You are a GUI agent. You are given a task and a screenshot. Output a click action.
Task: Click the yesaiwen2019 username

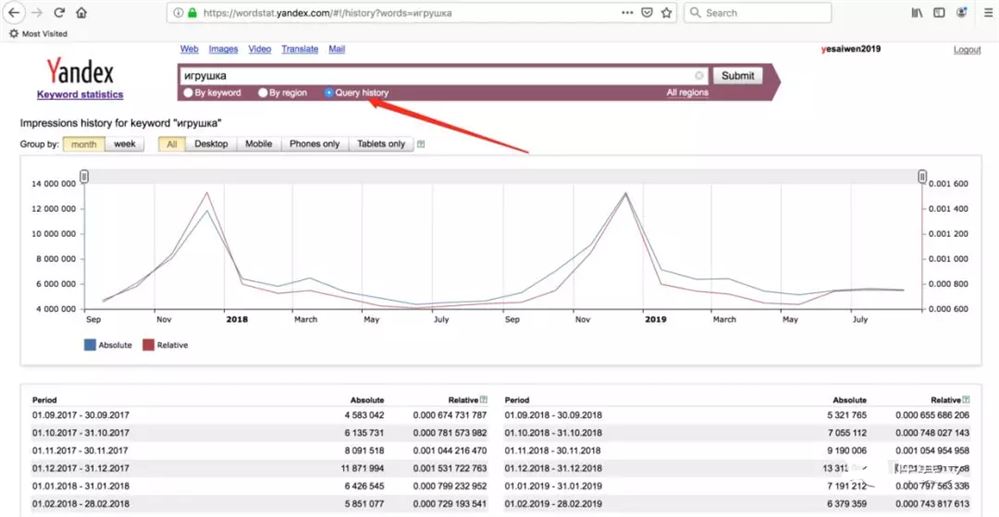point(851,49)
